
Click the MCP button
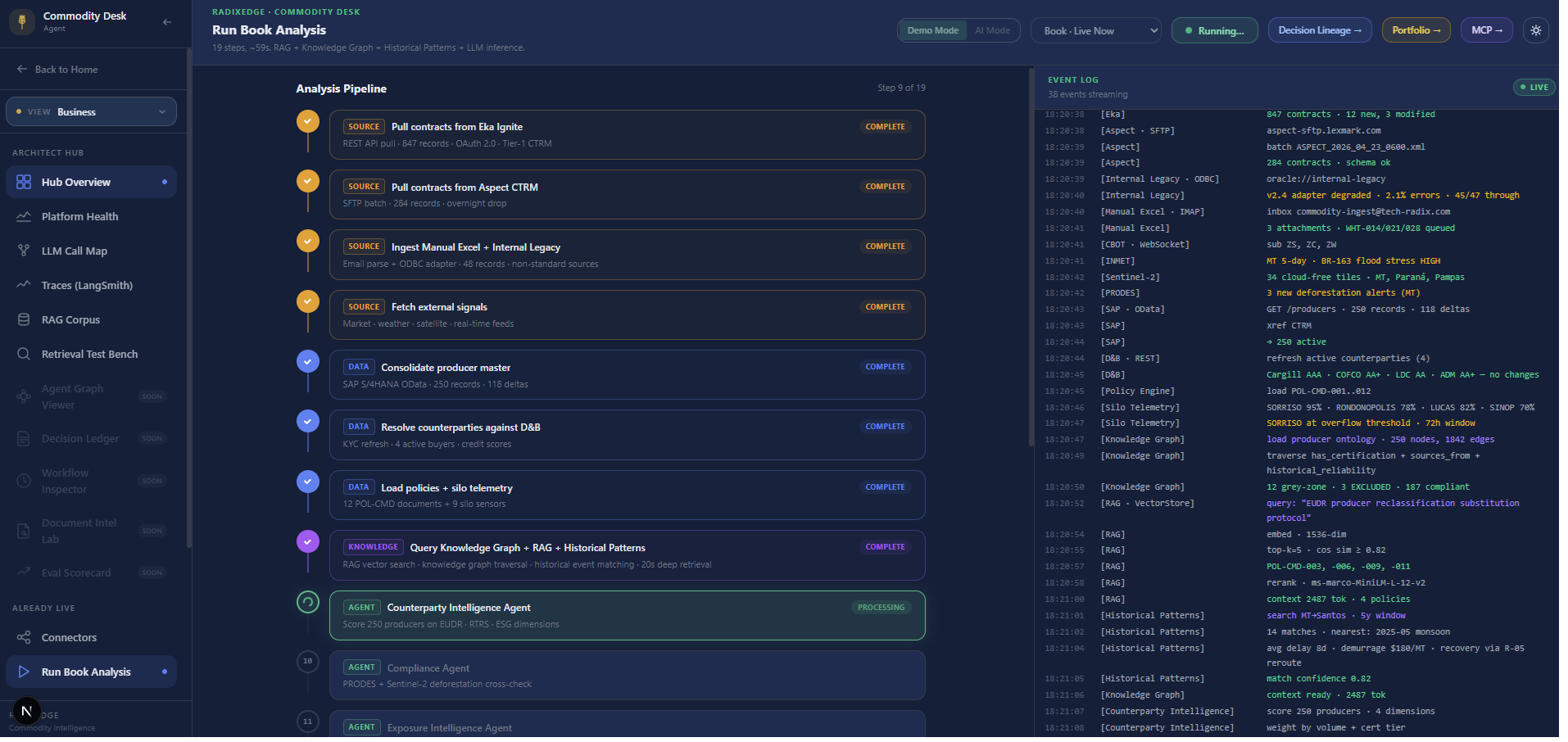[1487, 30]
